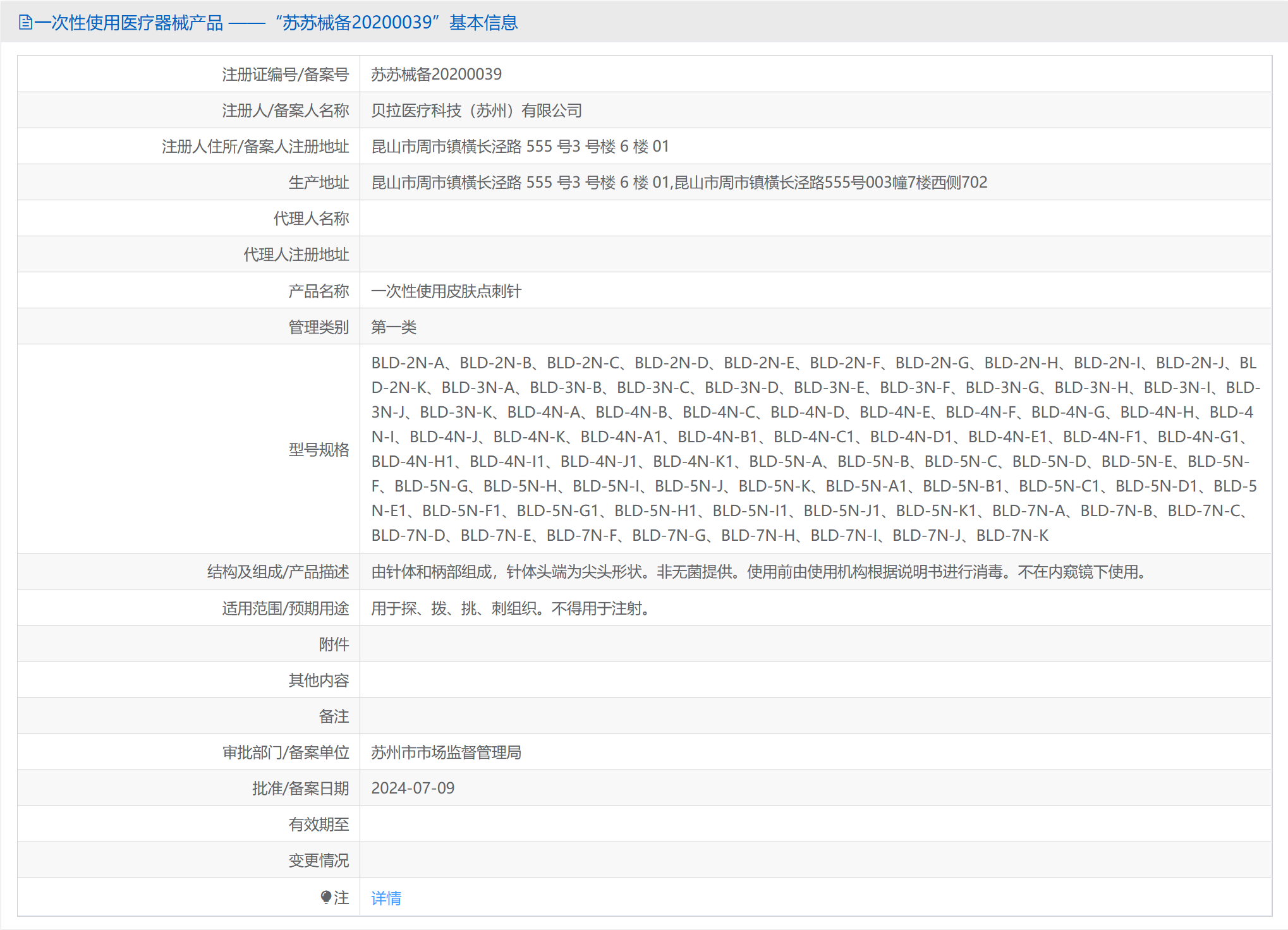The image size is (1288, 930).
Task: Click the 变更情况 row label
Action: click(x=319, y=861)
